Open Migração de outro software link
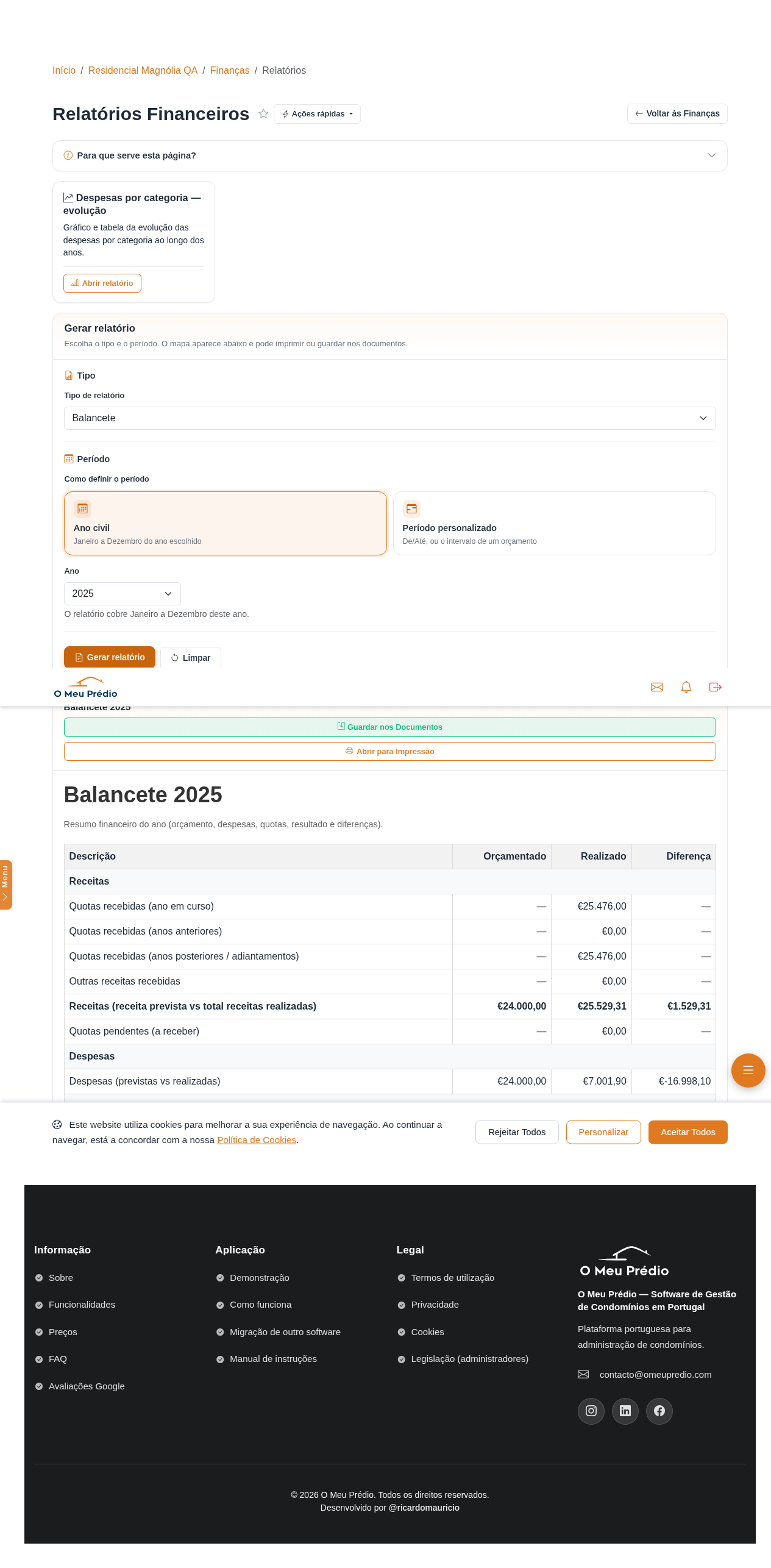Image resolution: width=771 pixels, height=1568 pixels. (x=285, y=1332)
